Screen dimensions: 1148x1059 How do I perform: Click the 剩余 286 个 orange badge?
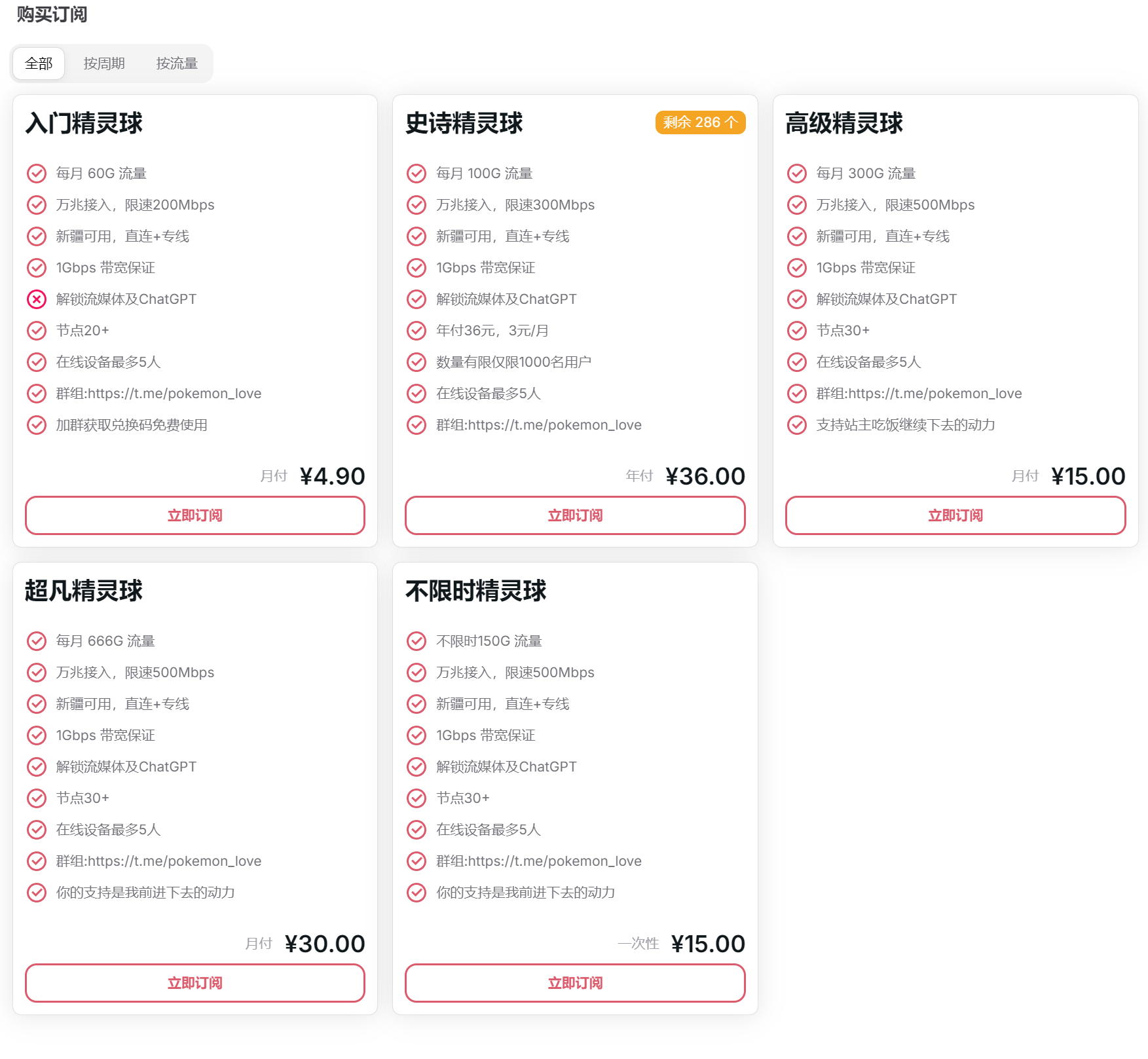click(x=701, y=122)
